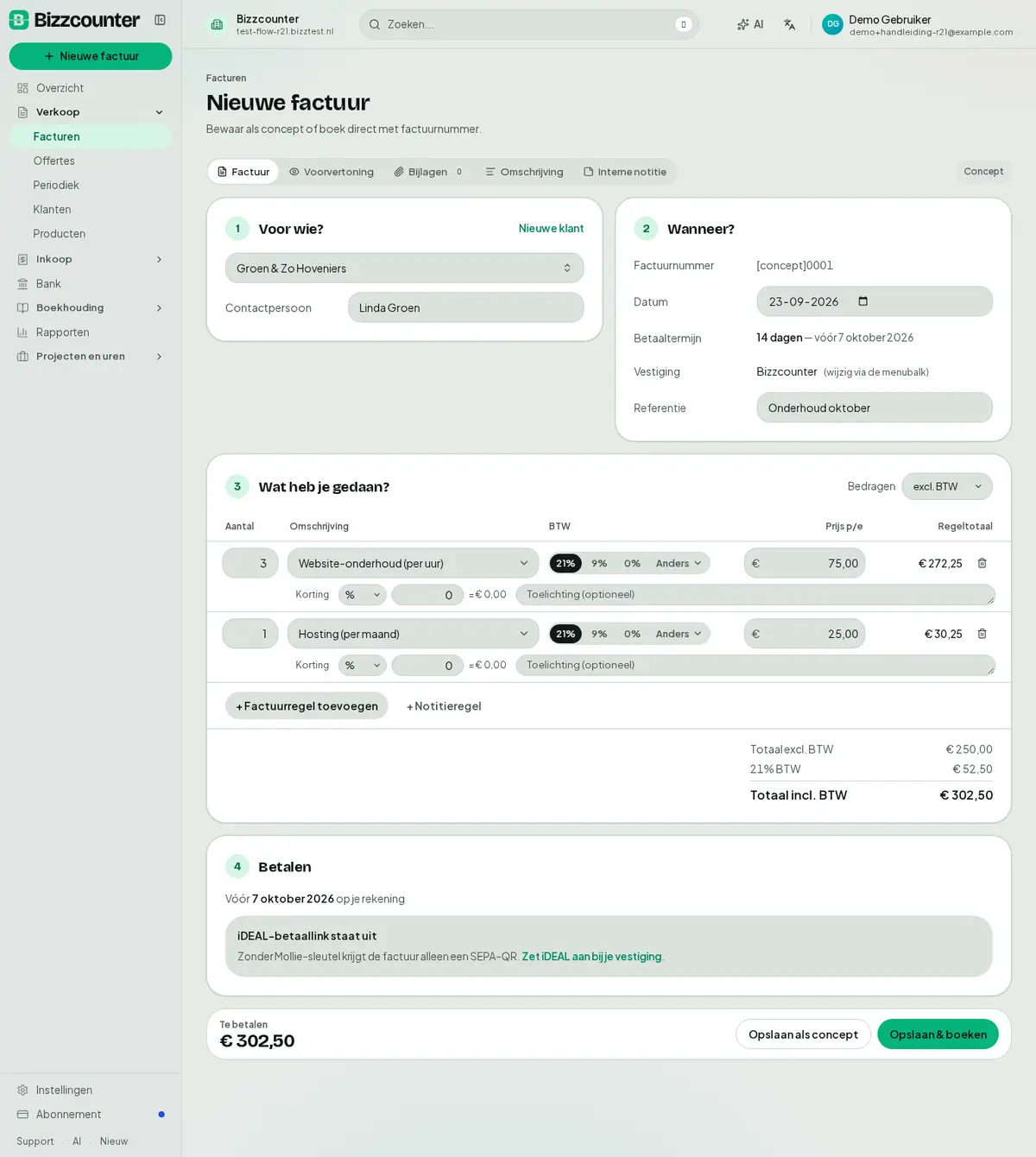Viewport: 1036px width, 1157px height.
Task: Collapse the sidebar with the panel icon
Action: (x=160, y=20)
